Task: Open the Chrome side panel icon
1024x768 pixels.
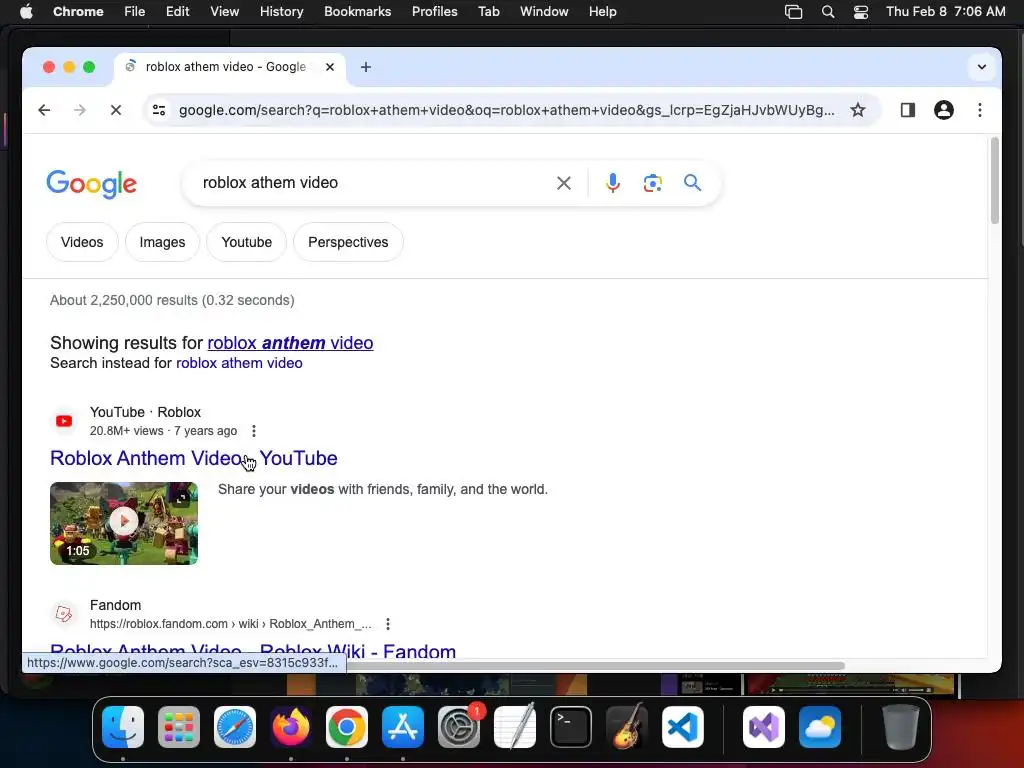Action: pyautogui.click(x=908, y=110)
